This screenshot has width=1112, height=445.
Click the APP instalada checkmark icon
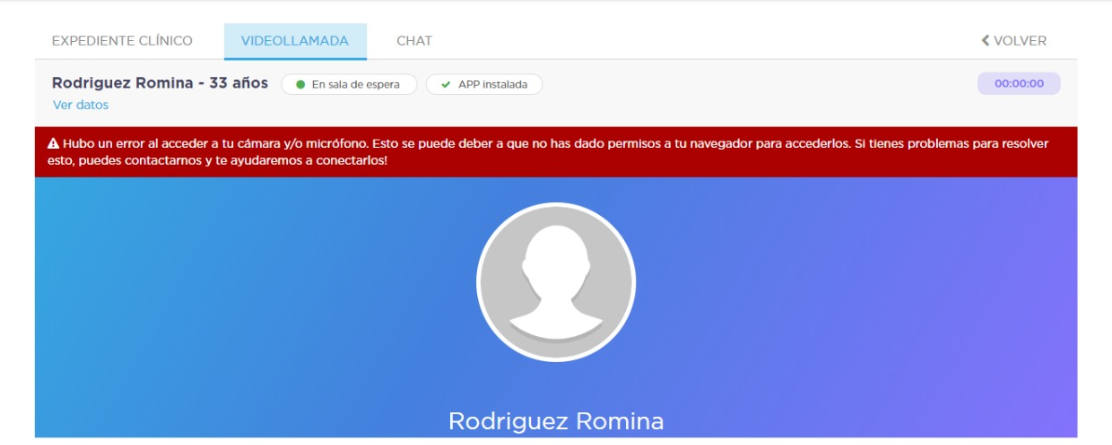click(445, 84)
